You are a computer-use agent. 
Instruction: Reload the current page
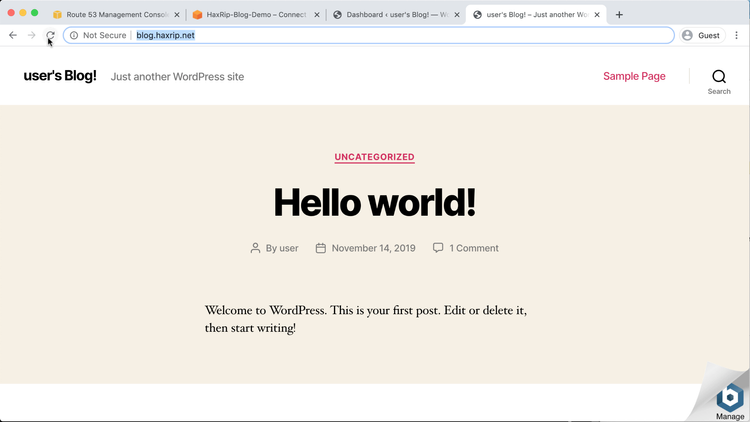tap(50, 35)
